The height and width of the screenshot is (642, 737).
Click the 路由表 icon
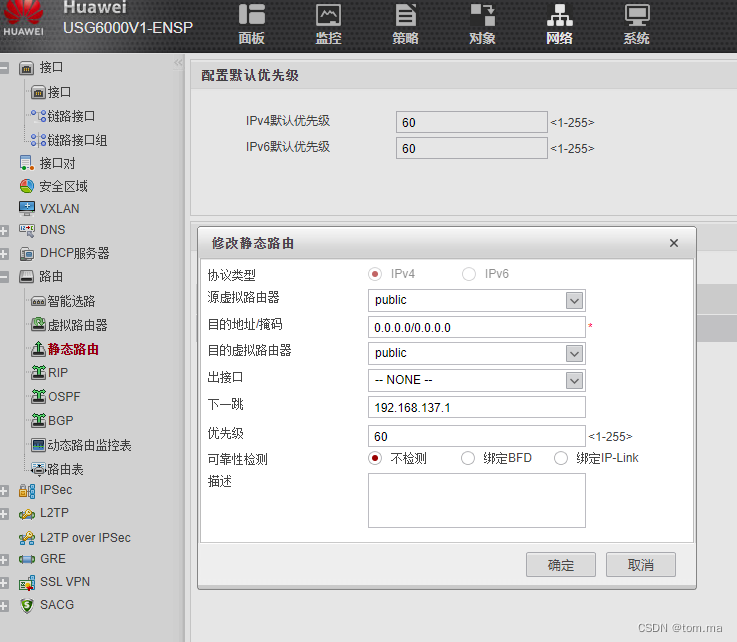(39, 469)
